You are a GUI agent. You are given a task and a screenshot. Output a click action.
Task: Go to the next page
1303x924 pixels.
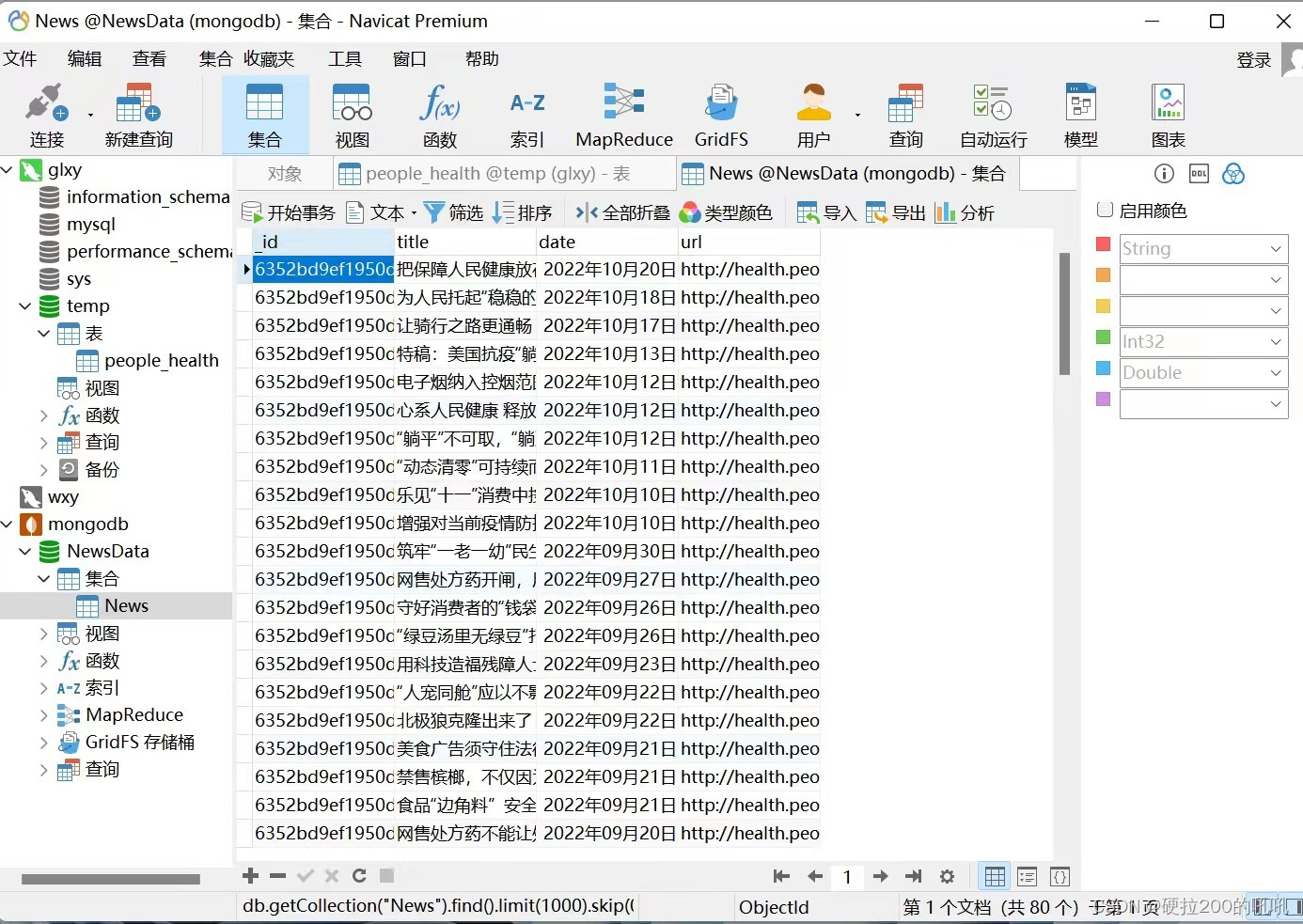880,876
